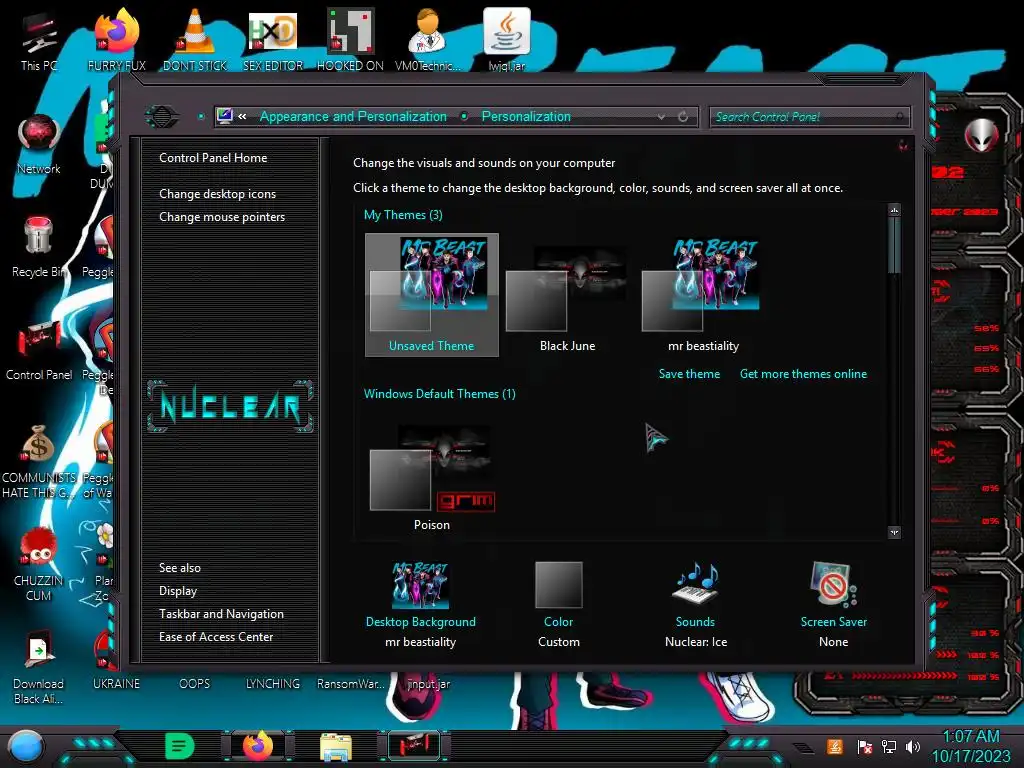Click theme list scroll up arrow
Viewport: 1024px width, 768px height.
pos(895,210)
